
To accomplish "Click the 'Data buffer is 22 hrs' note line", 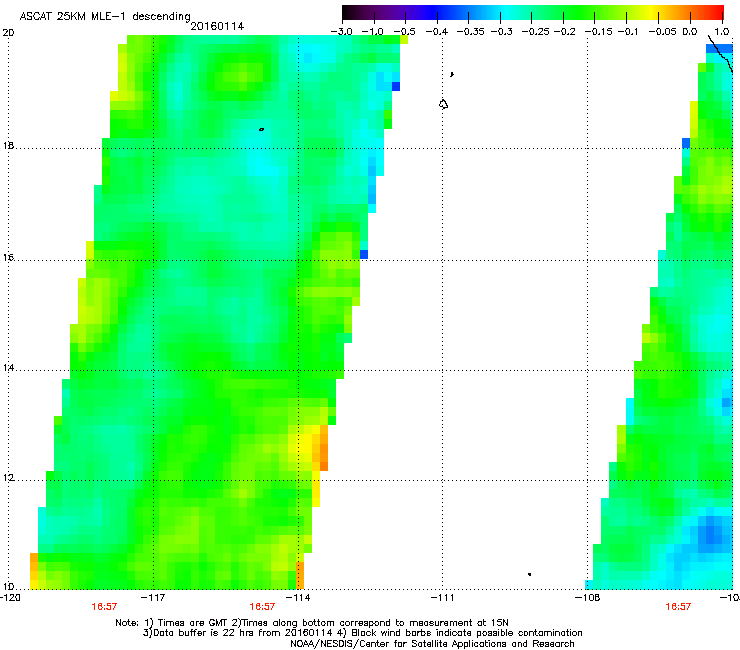I will click(362, 633).
